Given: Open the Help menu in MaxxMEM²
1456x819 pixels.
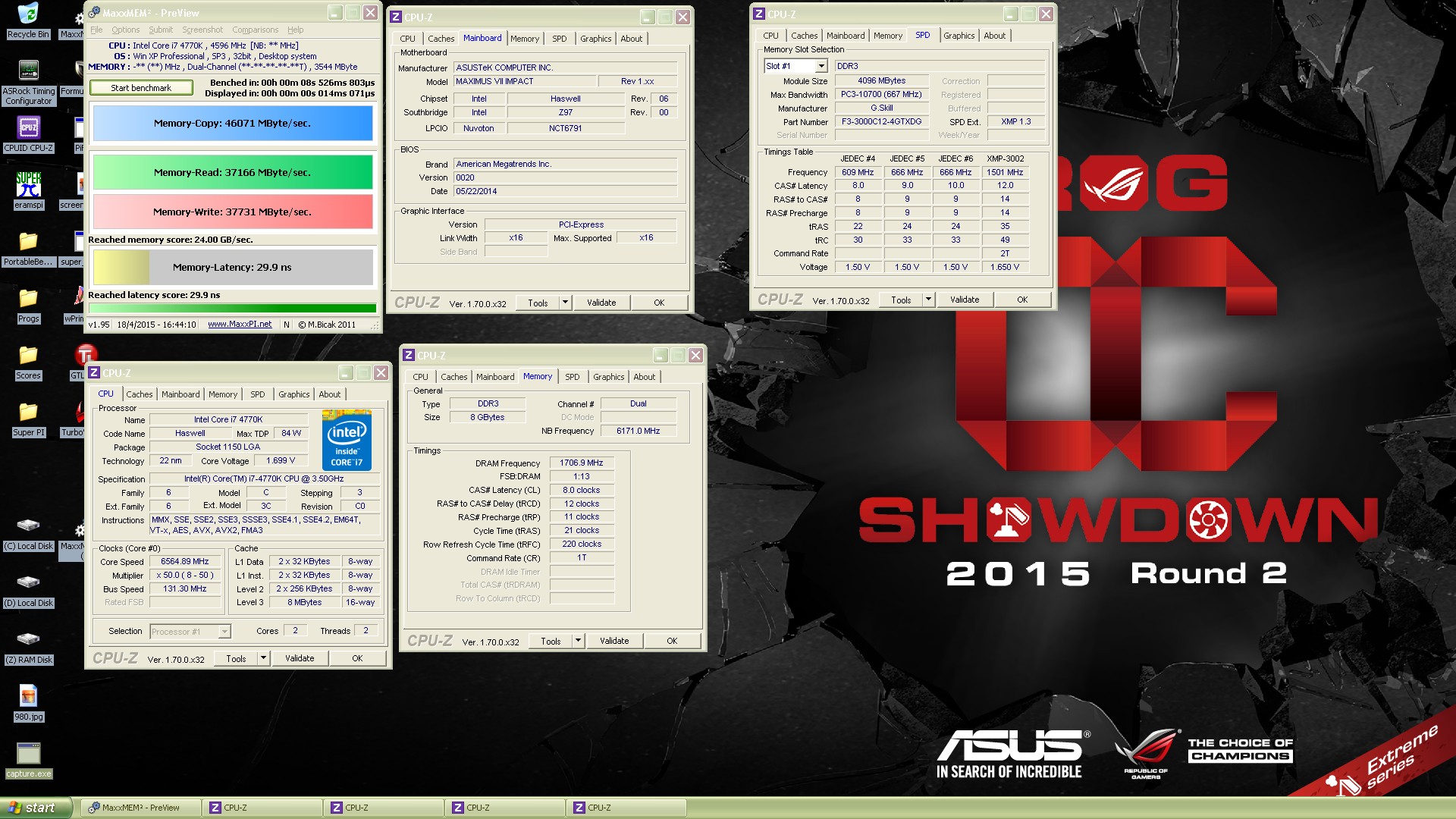Looking at the screenshot, I should click(295, 30).
